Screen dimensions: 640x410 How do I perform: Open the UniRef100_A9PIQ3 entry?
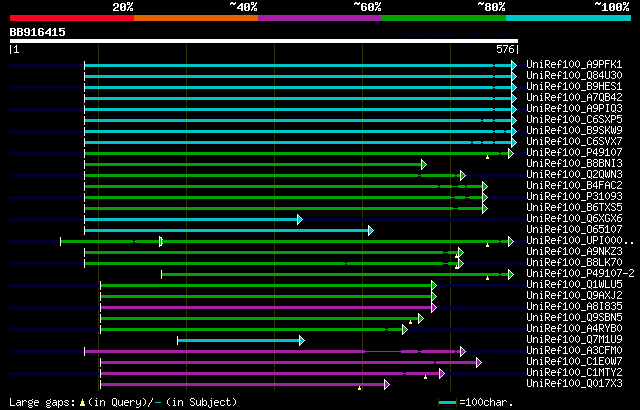[x=574, y=109]
